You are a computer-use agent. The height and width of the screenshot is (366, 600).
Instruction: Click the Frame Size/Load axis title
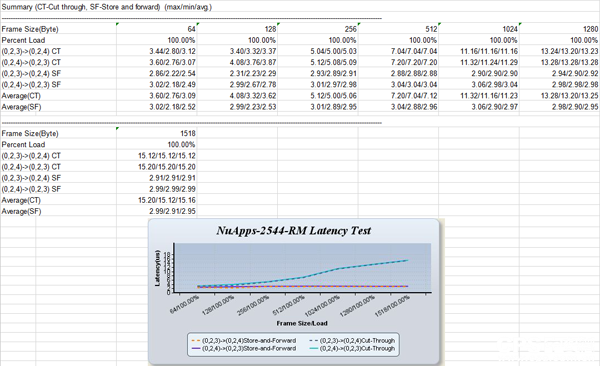pyautogui.click(x=302, y=324)
